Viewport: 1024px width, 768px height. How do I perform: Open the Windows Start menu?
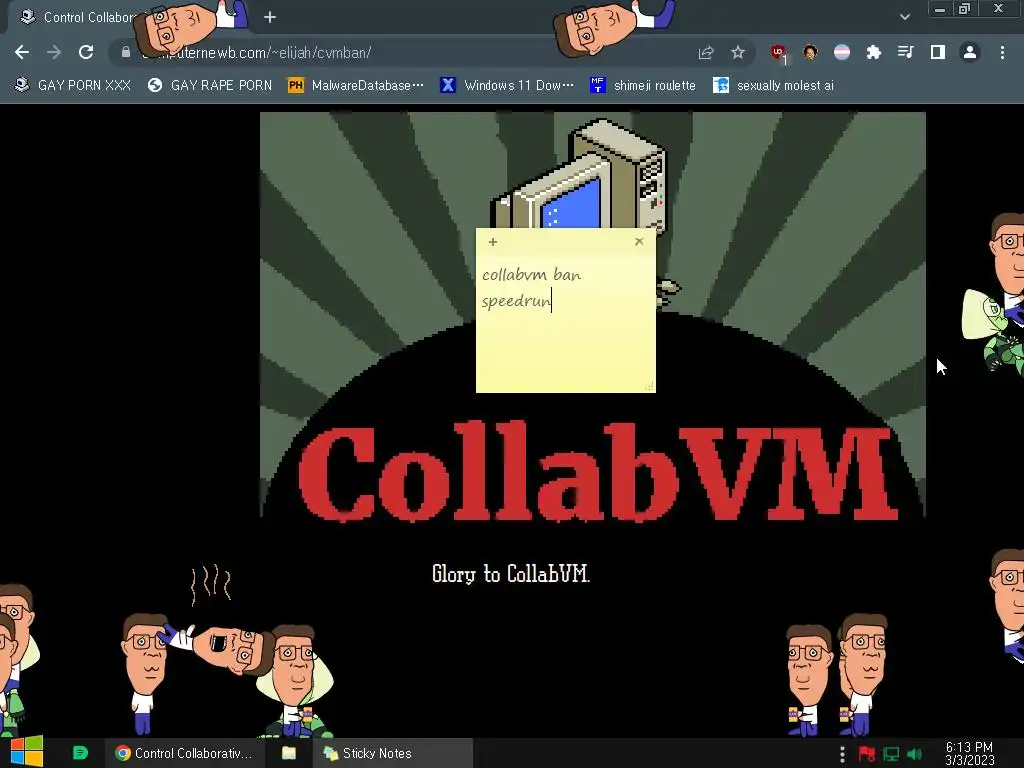tap(27, 752)
